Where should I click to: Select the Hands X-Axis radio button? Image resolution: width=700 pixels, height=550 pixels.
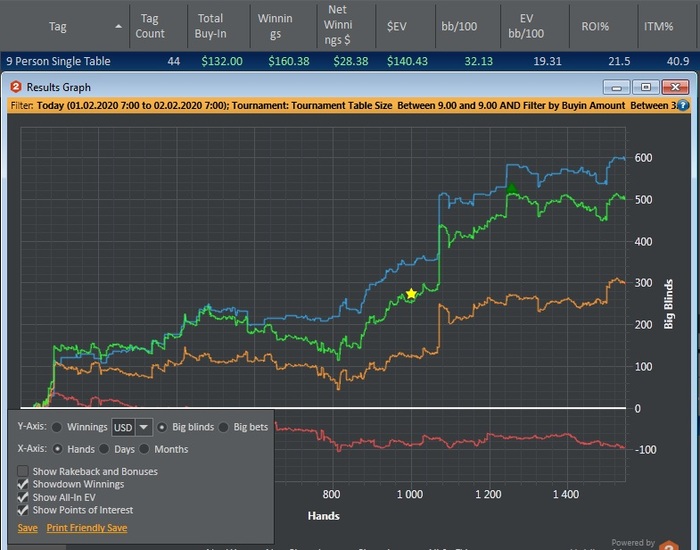click(x=58, y=449)
